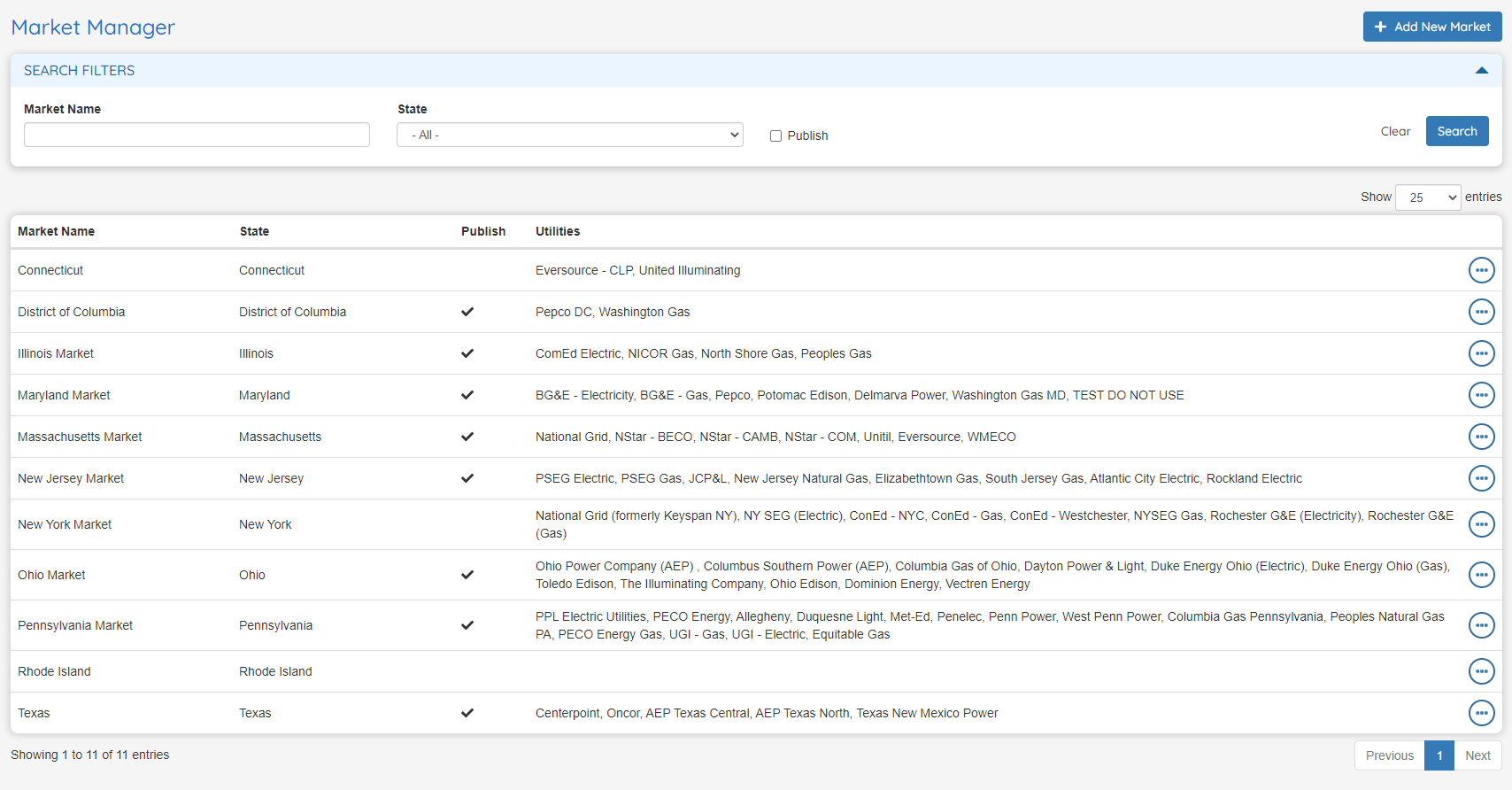1512x790 pixels.
Task: Change the Show entries count dropdown
Action: point(1428,197)
